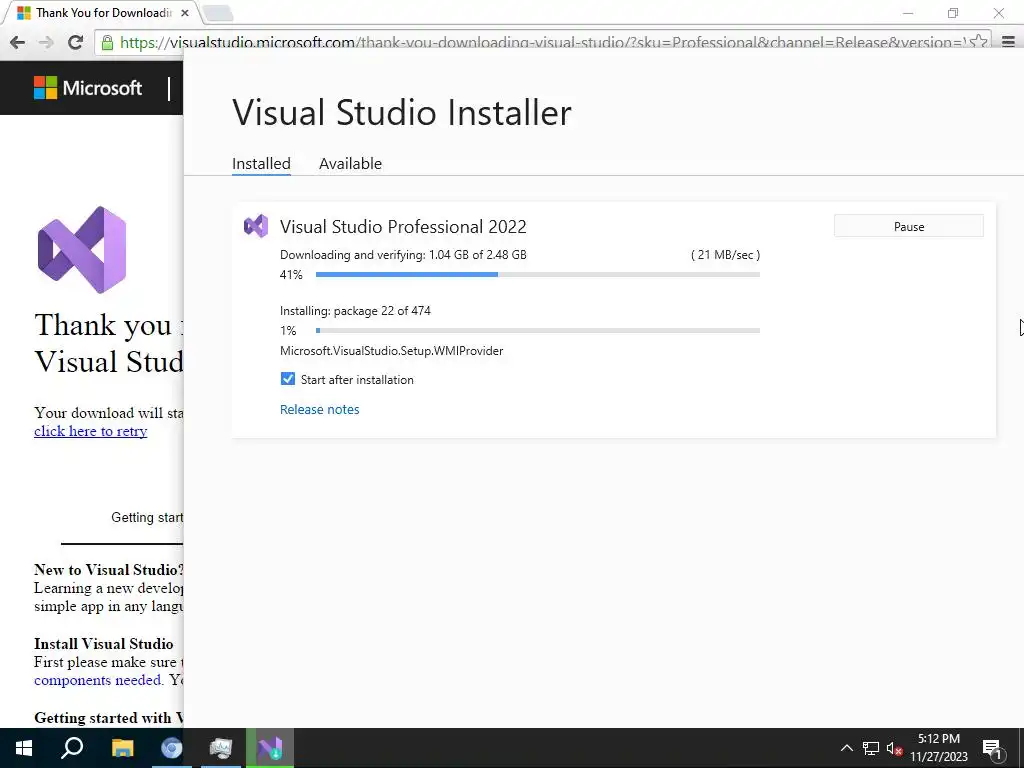
Task: Click Visual Studio Installer taskbar icon
Action: click(x=270, y=748)
